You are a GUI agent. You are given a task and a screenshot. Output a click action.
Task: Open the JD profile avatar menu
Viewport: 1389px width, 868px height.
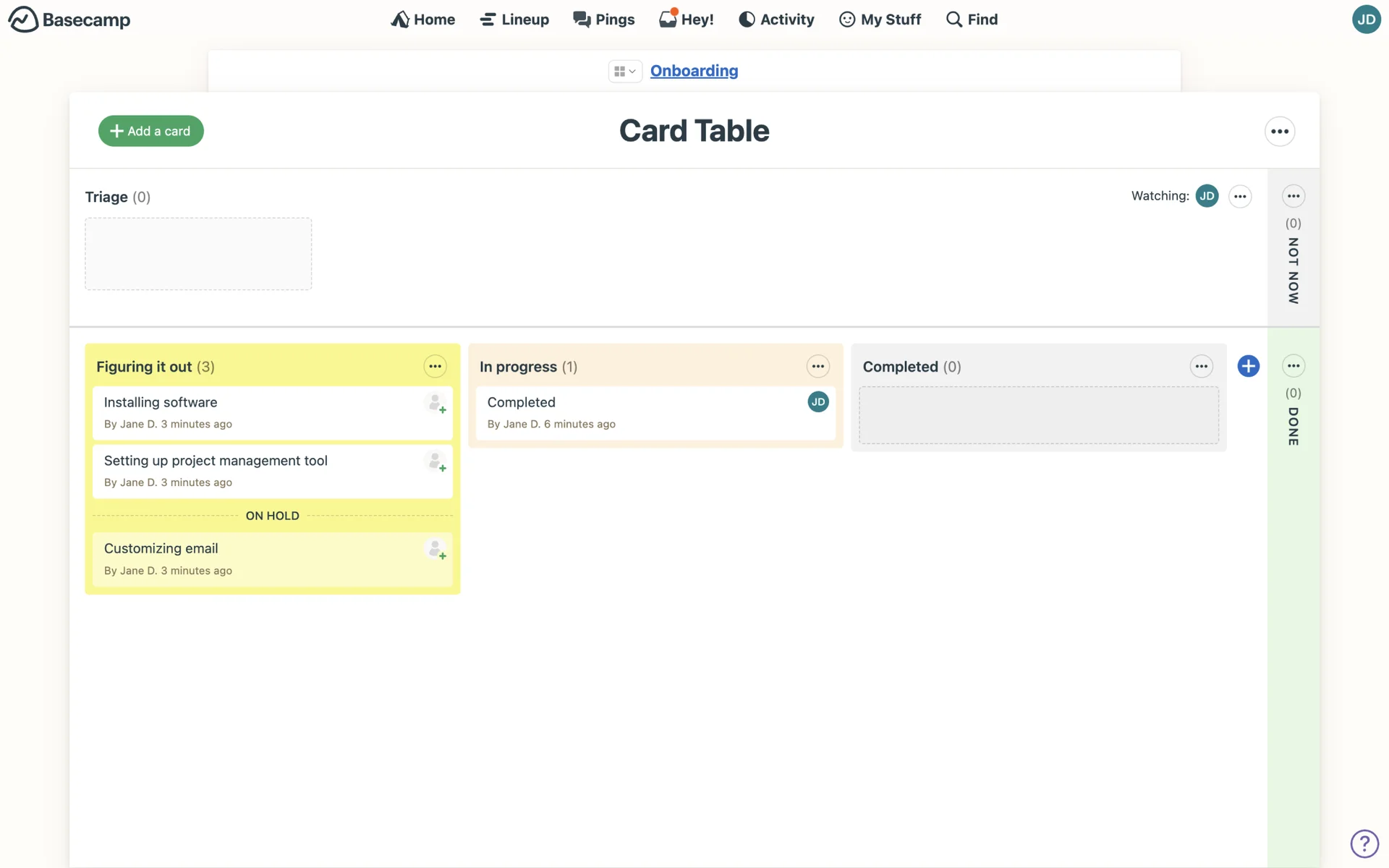pyautogui.click(x=1366, y=20)
